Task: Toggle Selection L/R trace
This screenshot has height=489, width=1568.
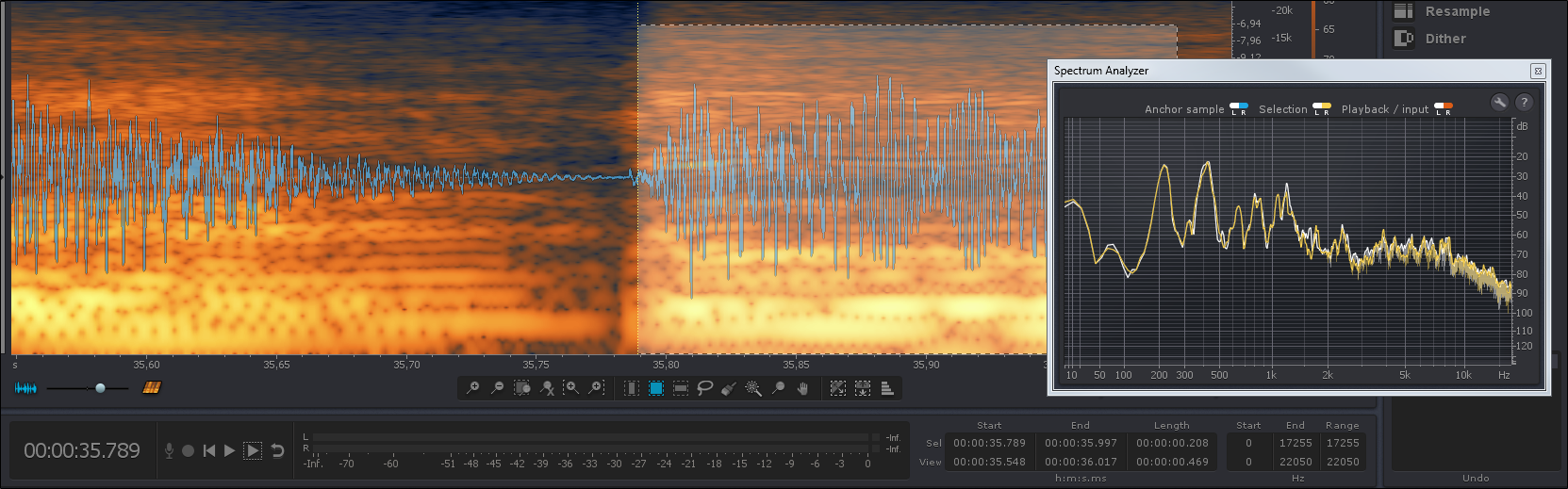Action: click(x=1322, y=108)
